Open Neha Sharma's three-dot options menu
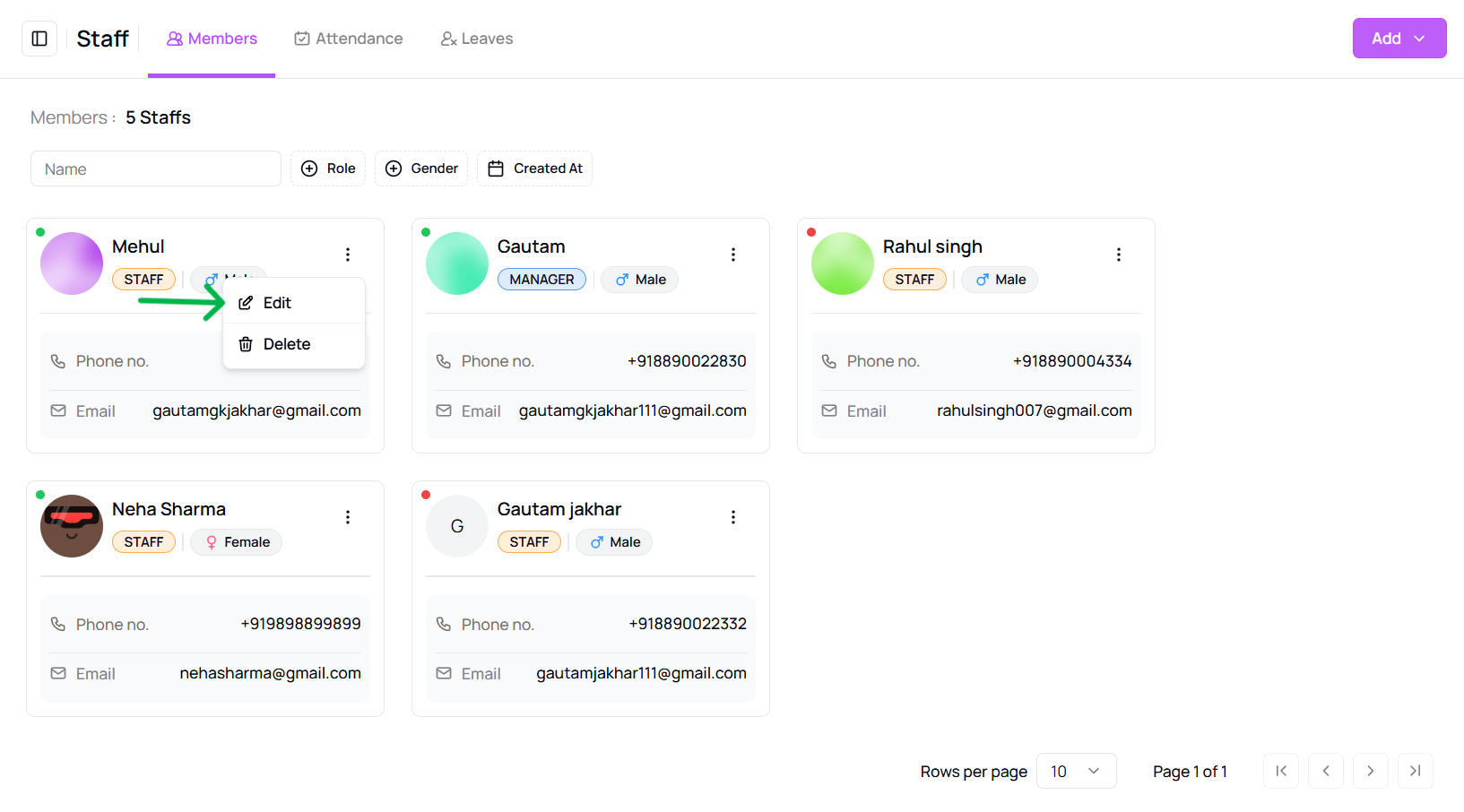The image size is (1464, 812). pos(348,517)
